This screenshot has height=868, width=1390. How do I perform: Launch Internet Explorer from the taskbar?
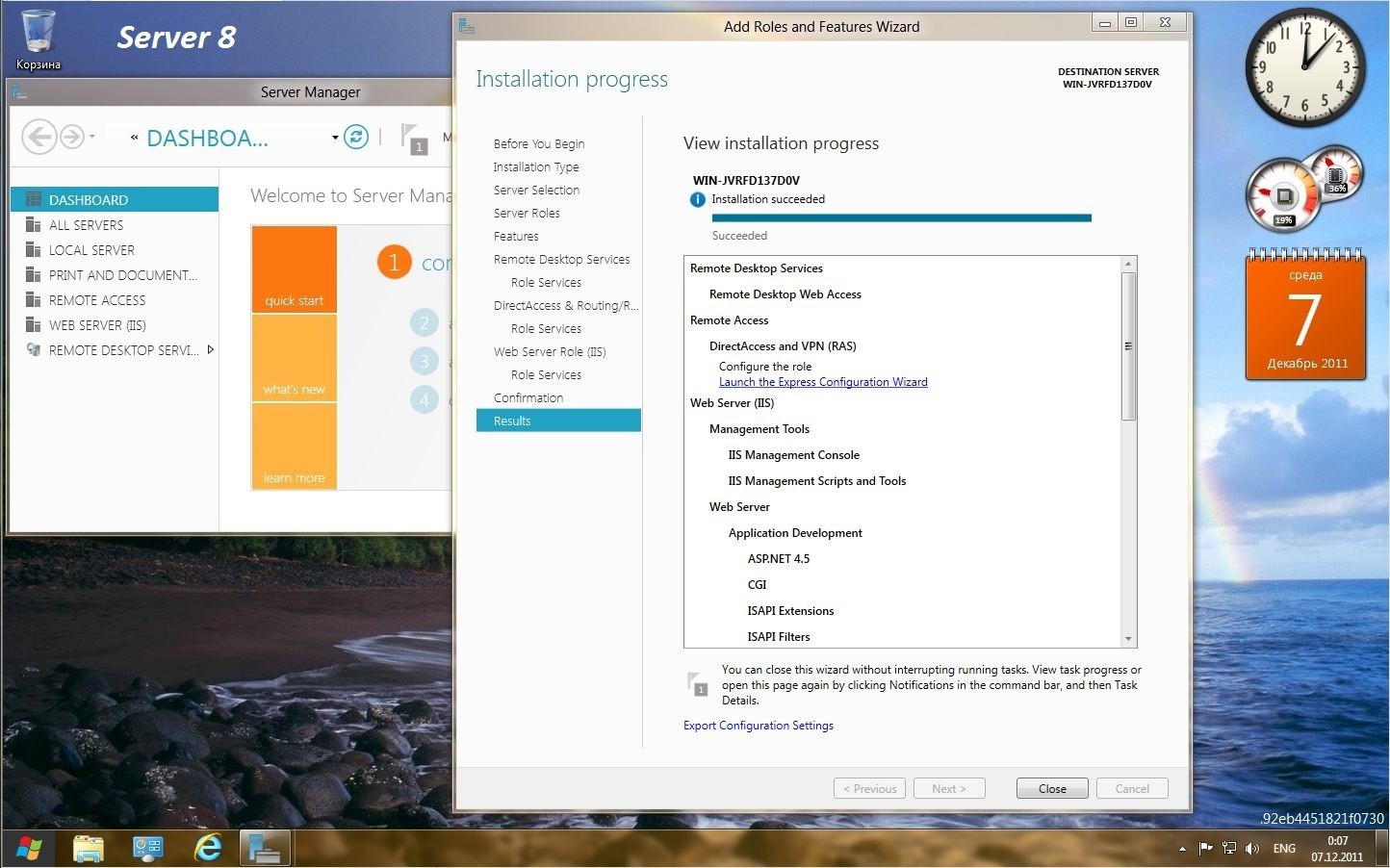pyautogui.click(x=207, y=848)
